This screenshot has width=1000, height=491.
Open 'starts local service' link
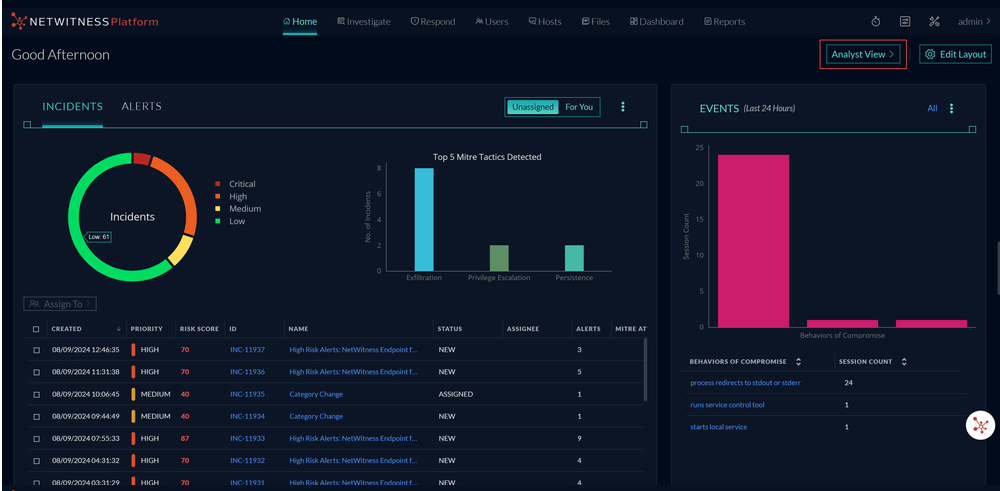click(718, 427)
